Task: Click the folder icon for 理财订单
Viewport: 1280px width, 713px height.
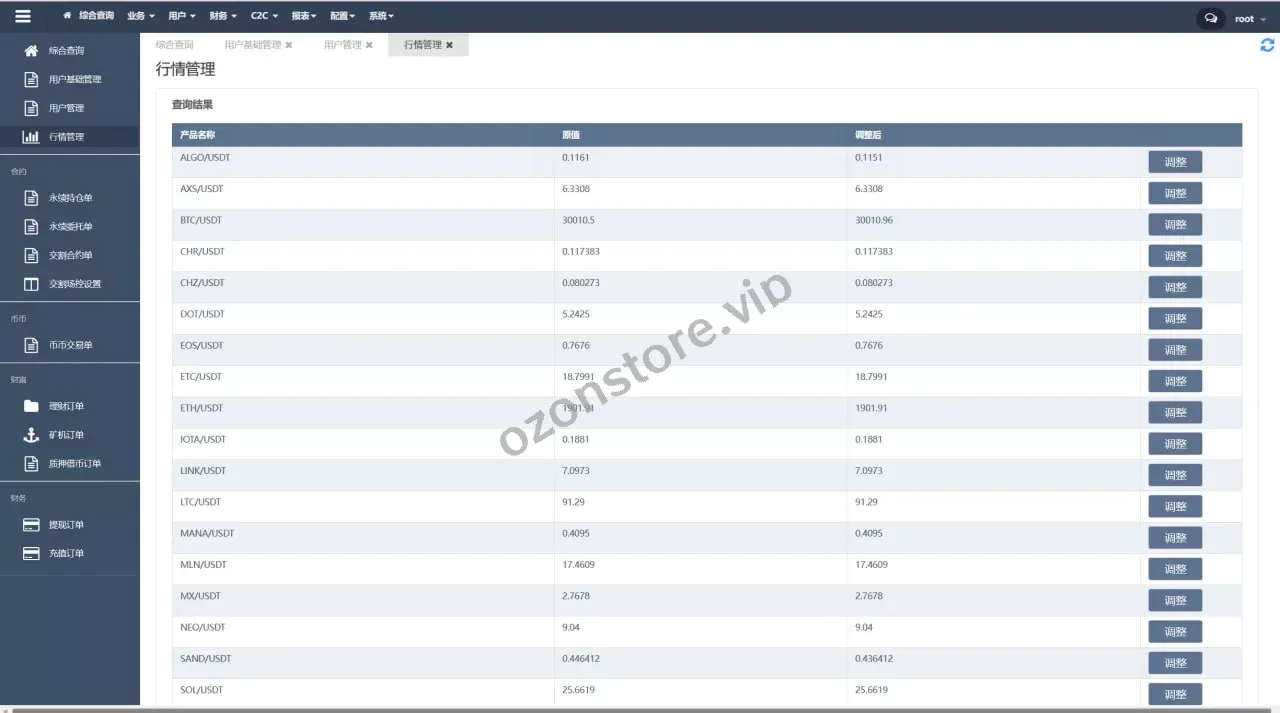Action: tap(31, 406)
